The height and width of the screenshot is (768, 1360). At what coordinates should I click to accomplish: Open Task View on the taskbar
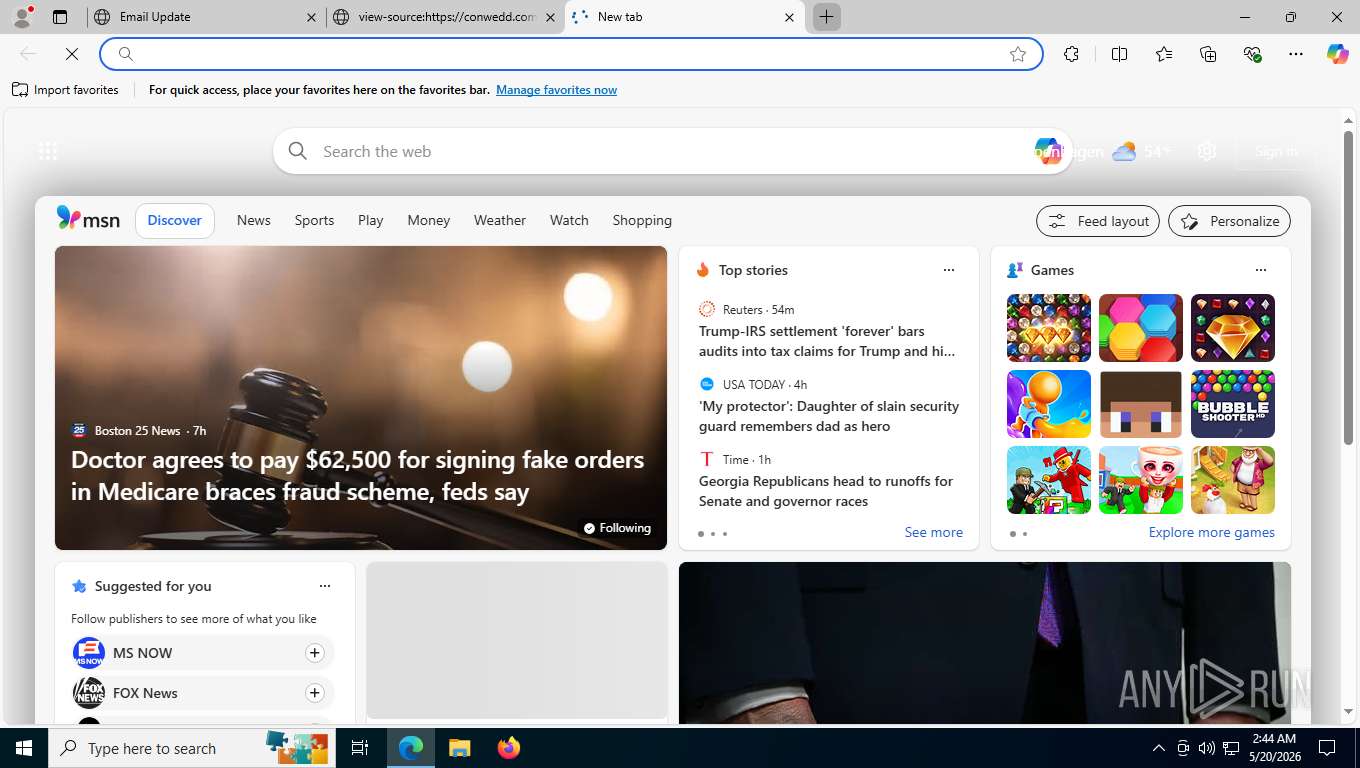point(360,748)
